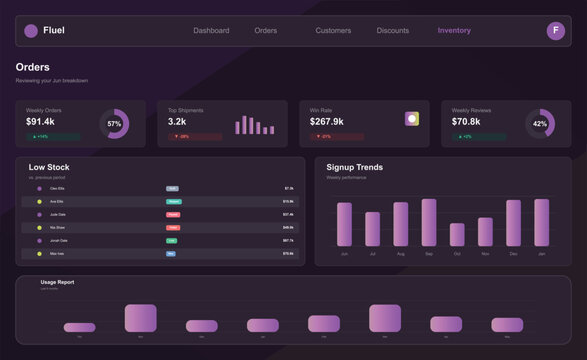587x360 pixels.
Task: Click the red change badge under 3.2k
Action: tap(195, 137)
